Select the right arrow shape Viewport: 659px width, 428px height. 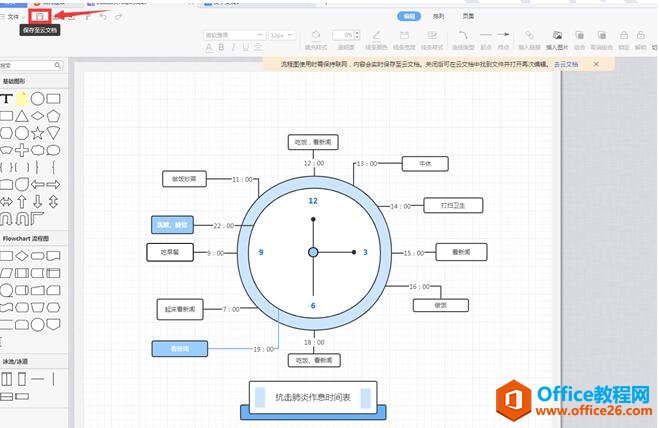(53, 185)
